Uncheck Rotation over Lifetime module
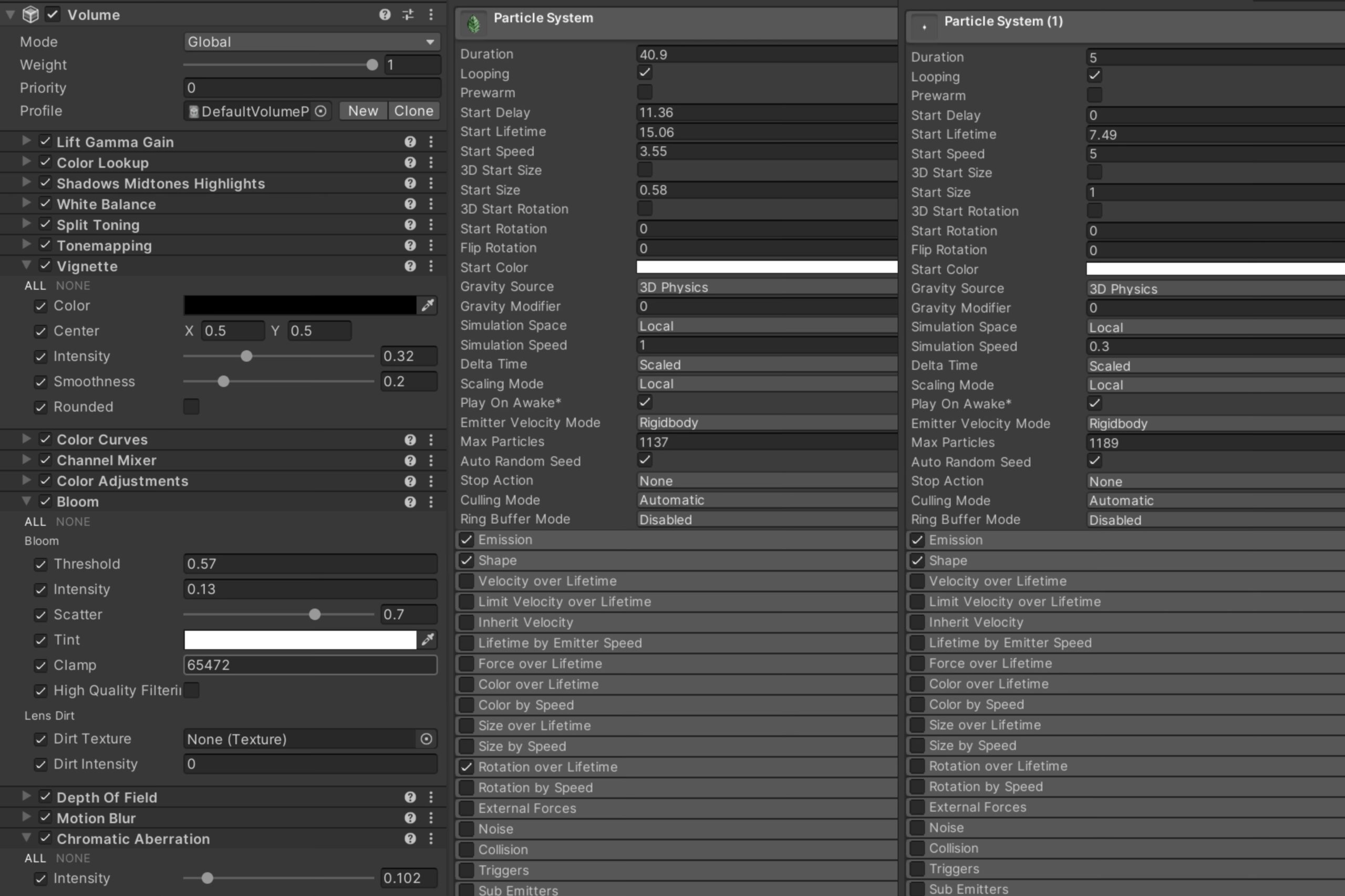The image size is (1345, 896). pyautogui.click(x=467, y=767)
